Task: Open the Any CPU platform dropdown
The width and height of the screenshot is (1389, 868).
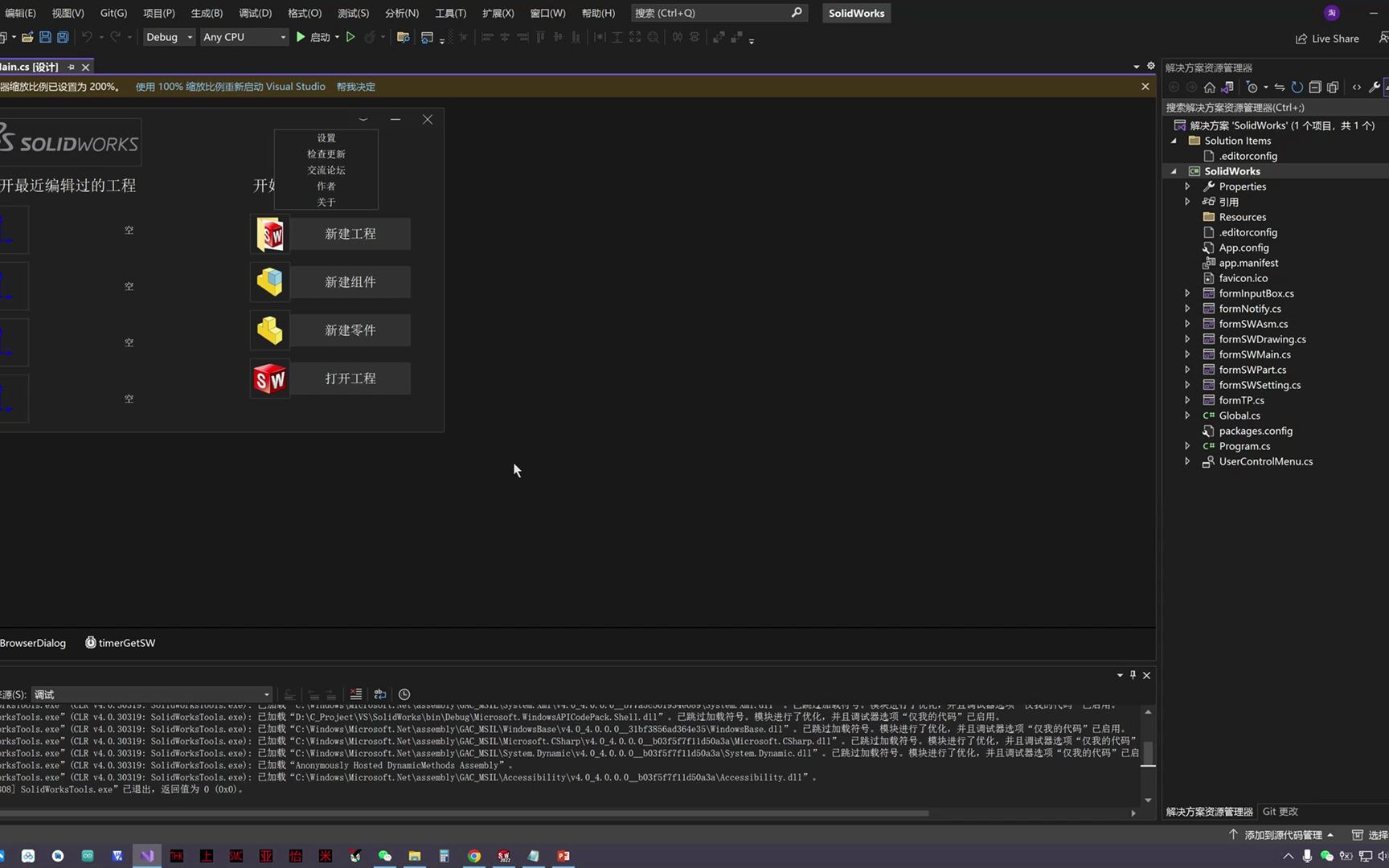Action: pyautogui.click(x=244, y=37)
